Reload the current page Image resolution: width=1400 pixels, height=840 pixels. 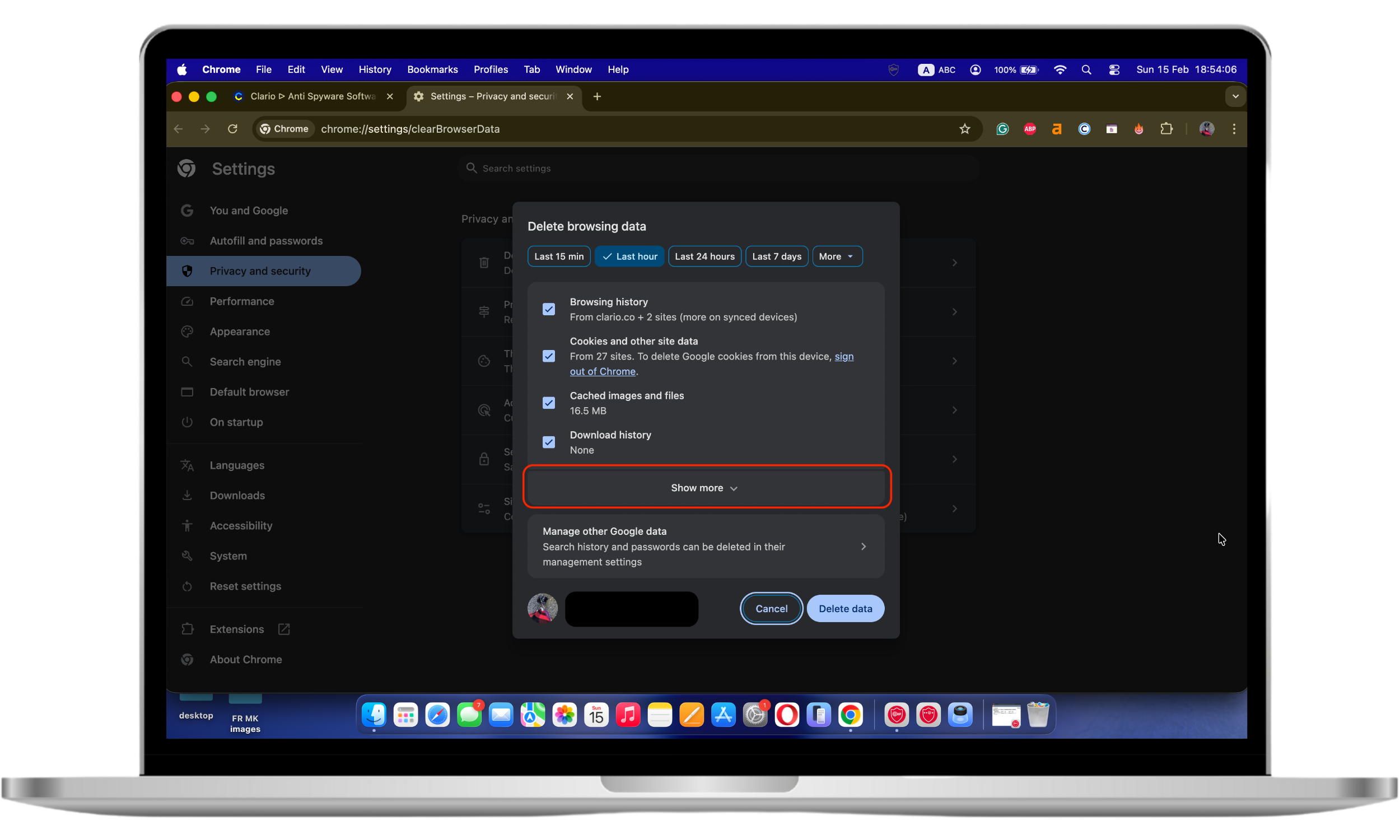pos(232,128)
